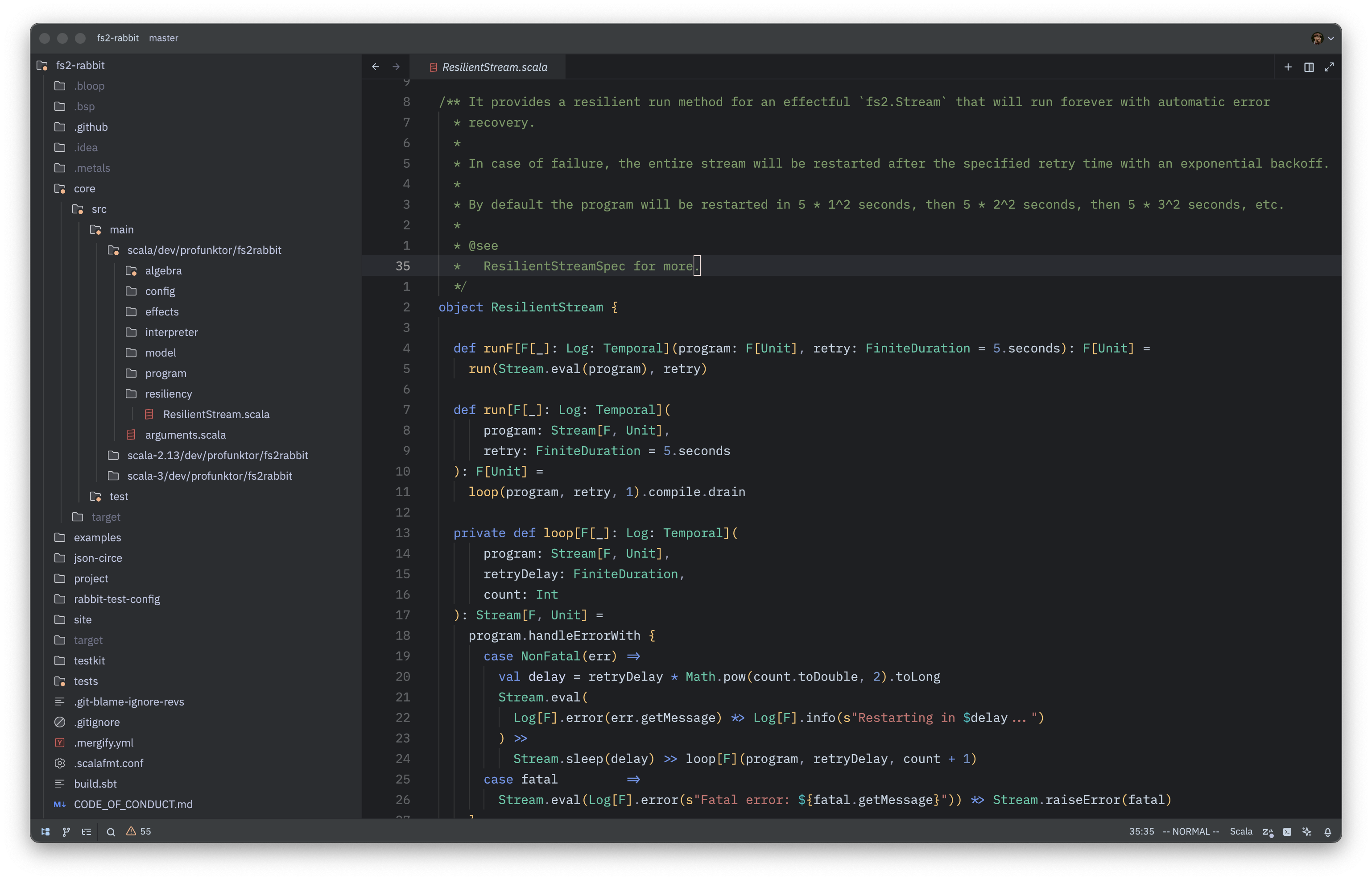Open CODE_OF_CONDUCT.md file
Image resolution: width=1372 pixels, height=880 pixels.
coord(133,804)
